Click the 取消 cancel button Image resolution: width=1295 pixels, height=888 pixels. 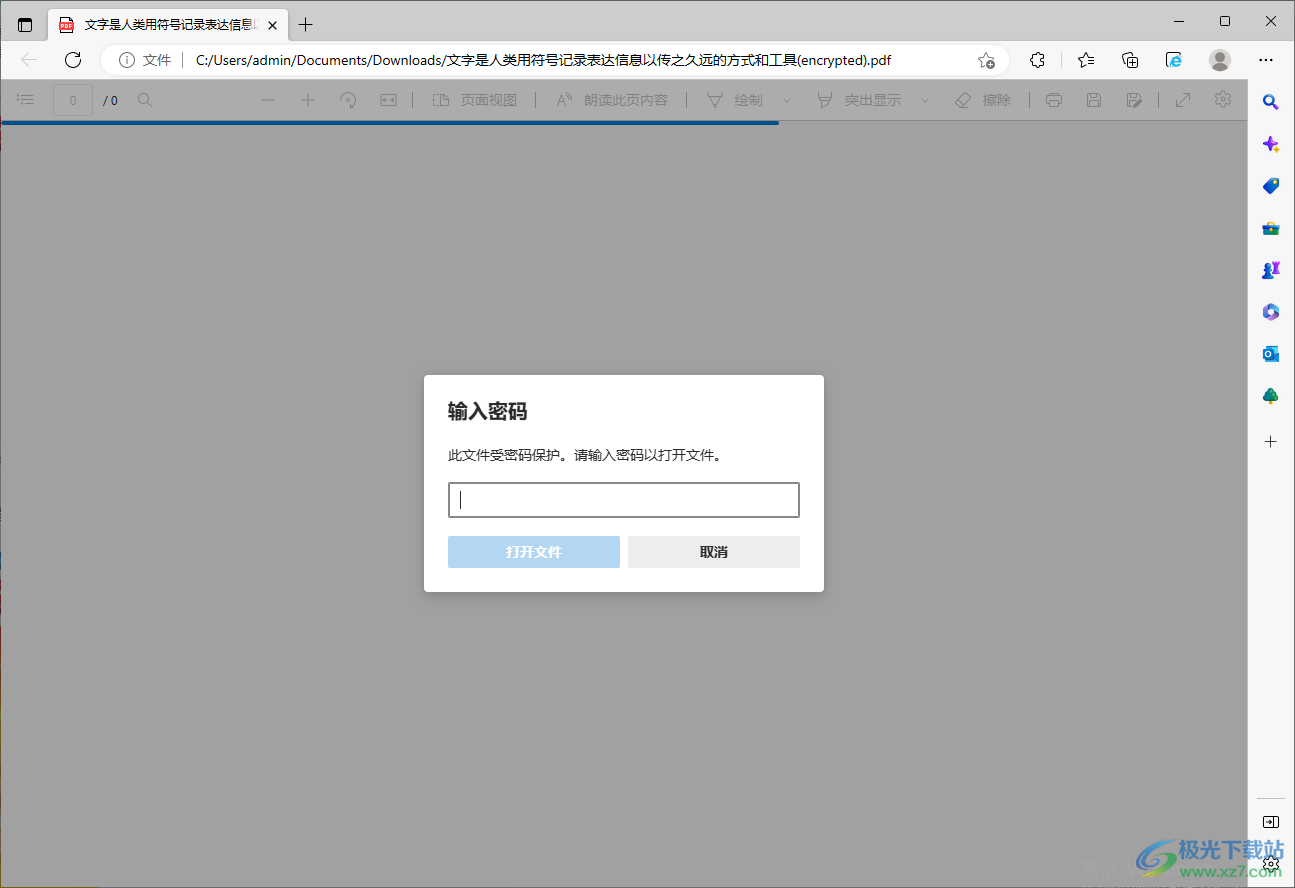click(714, 552)
